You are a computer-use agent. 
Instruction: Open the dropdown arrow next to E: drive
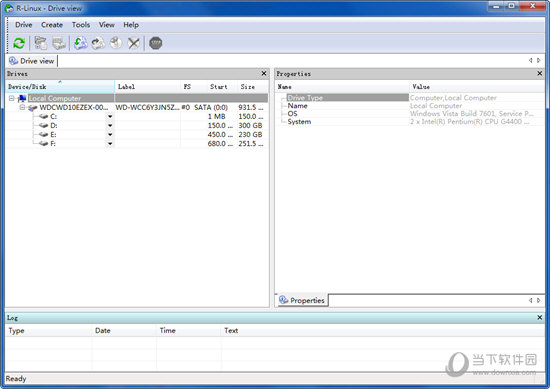[110, 135]
